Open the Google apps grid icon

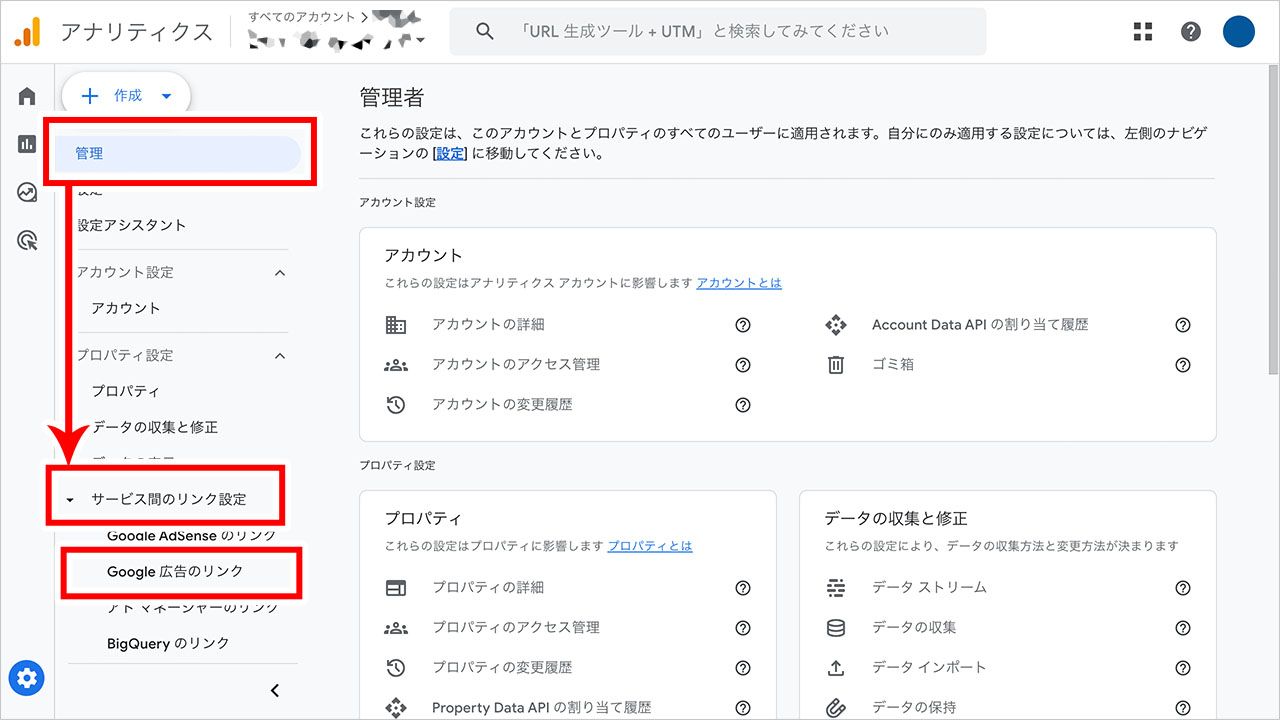coord(1142,31)
